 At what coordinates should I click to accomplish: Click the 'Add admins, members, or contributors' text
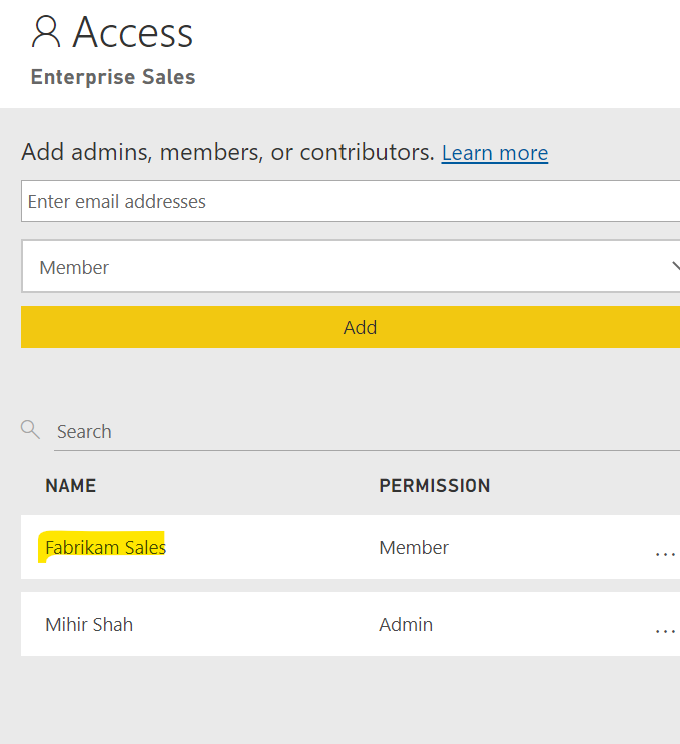(x=227, y=153)
